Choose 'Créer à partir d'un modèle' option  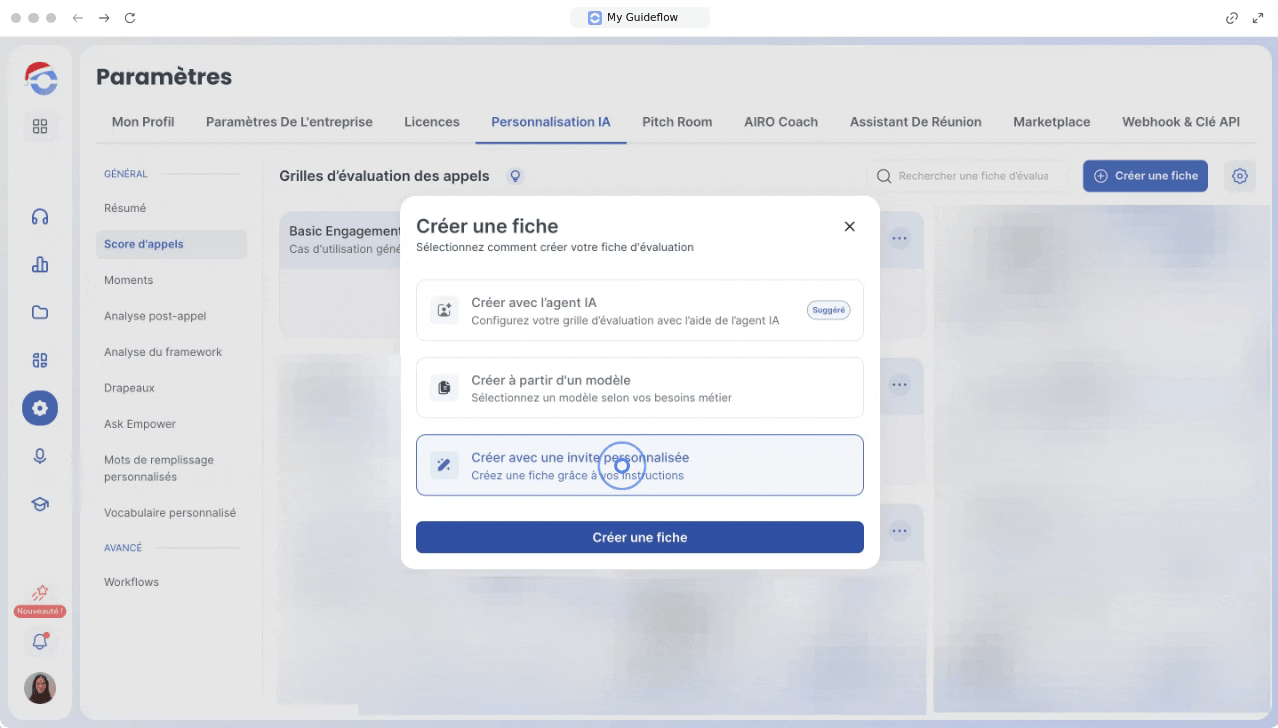coord(639,388)
